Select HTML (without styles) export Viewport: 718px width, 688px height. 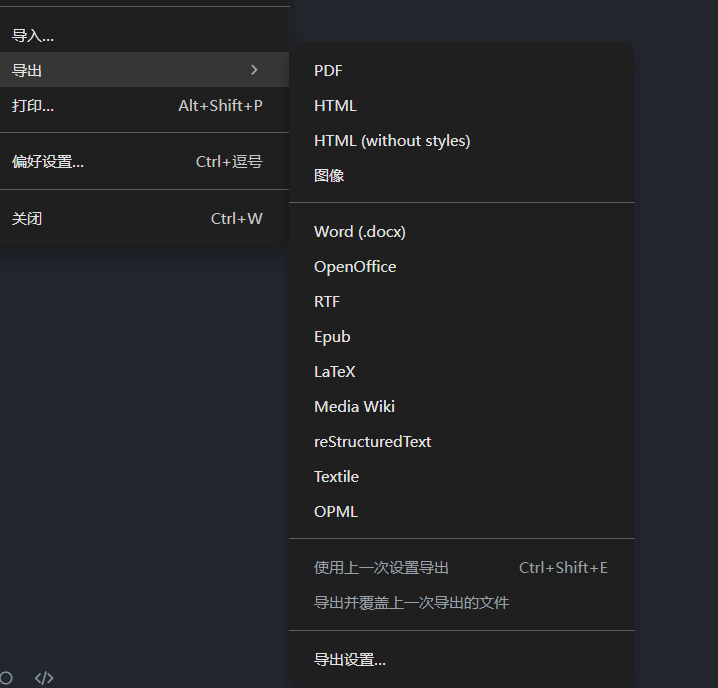click(392, 141)
